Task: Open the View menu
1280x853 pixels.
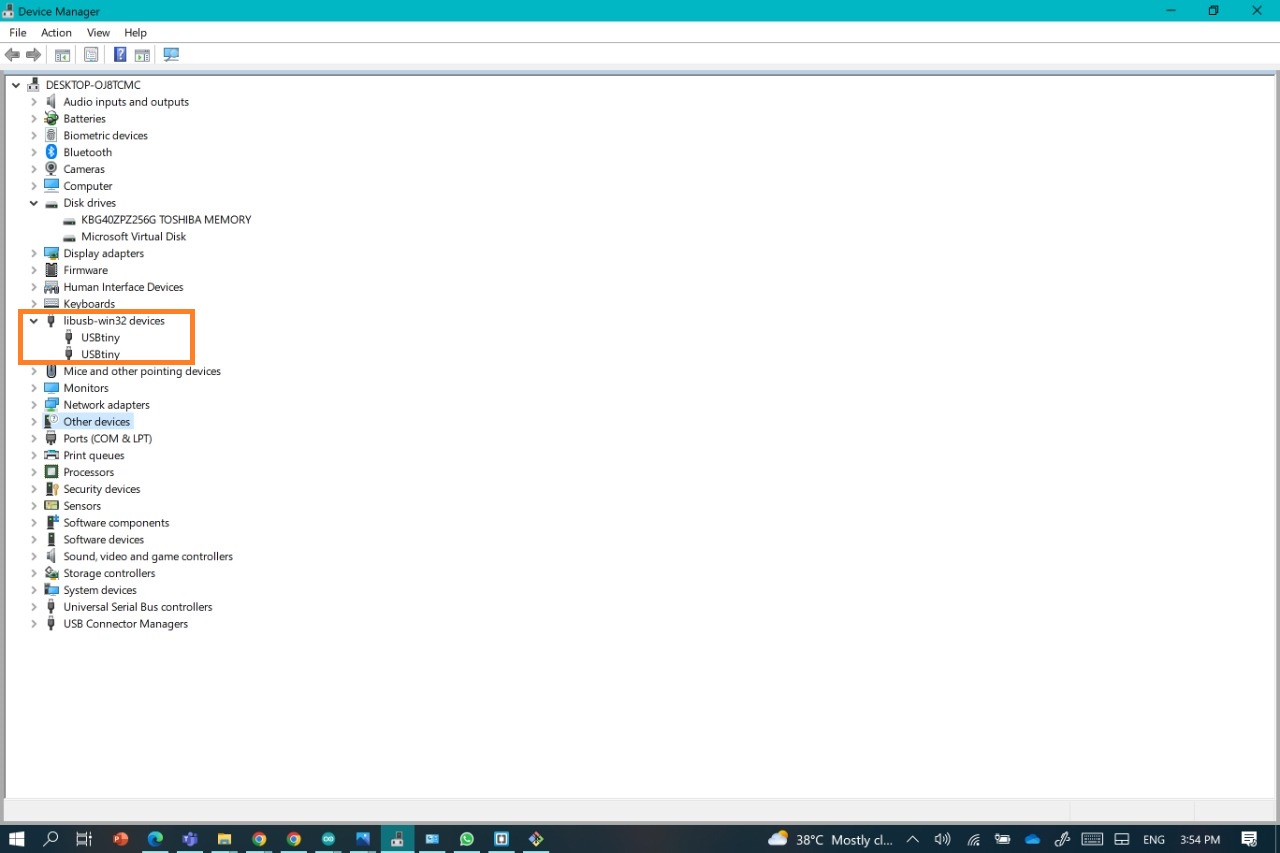Action: pos(98,33)
